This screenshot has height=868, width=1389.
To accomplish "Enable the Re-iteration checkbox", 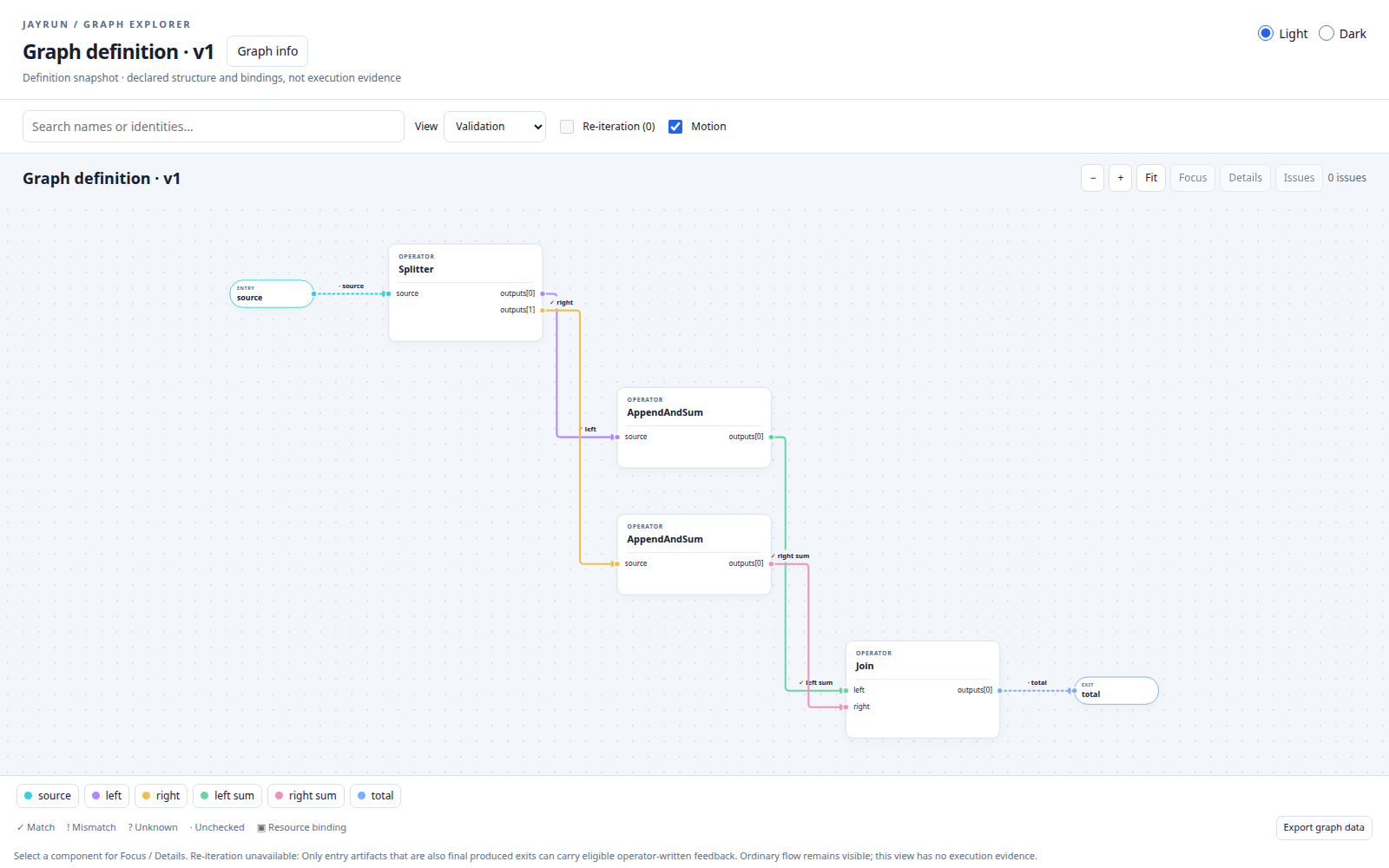I will click(x=567, y=127).
